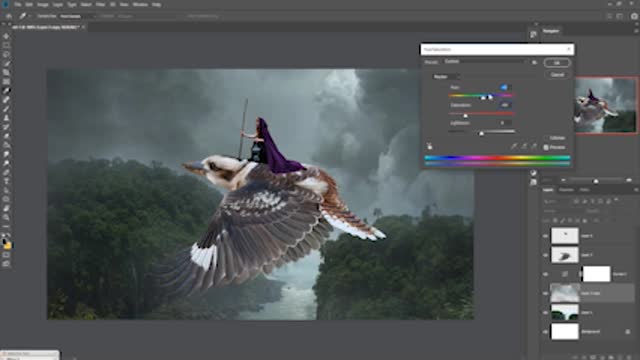Select the Frame tool
This screenshot has height=360, width=640.
[x=6, y=82]
